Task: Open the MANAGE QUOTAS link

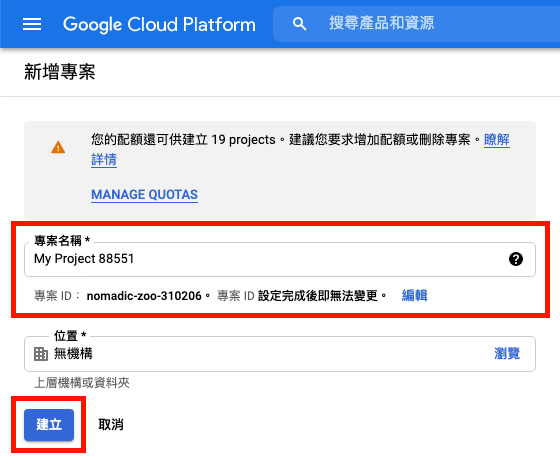Action: click(144, 195)
